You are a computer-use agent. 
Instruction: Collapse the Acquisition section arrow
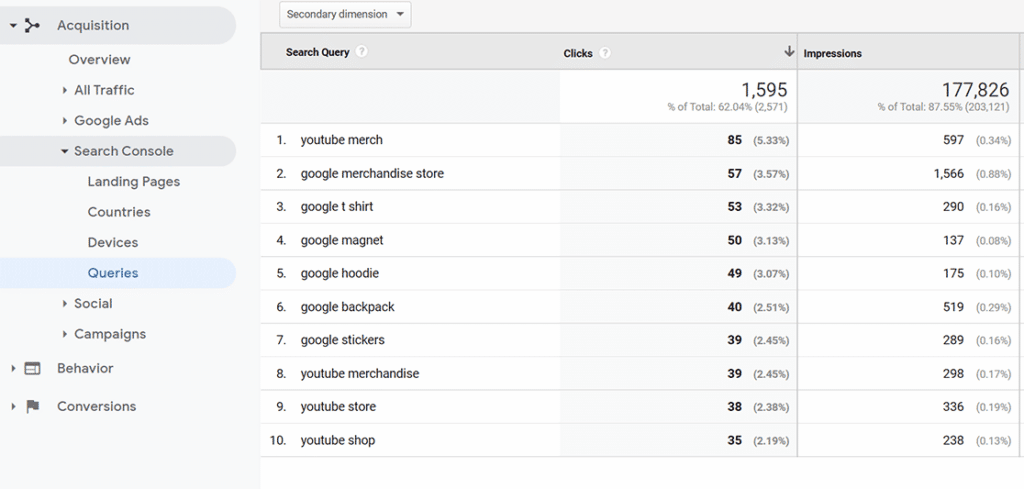(x=13, y=26)
